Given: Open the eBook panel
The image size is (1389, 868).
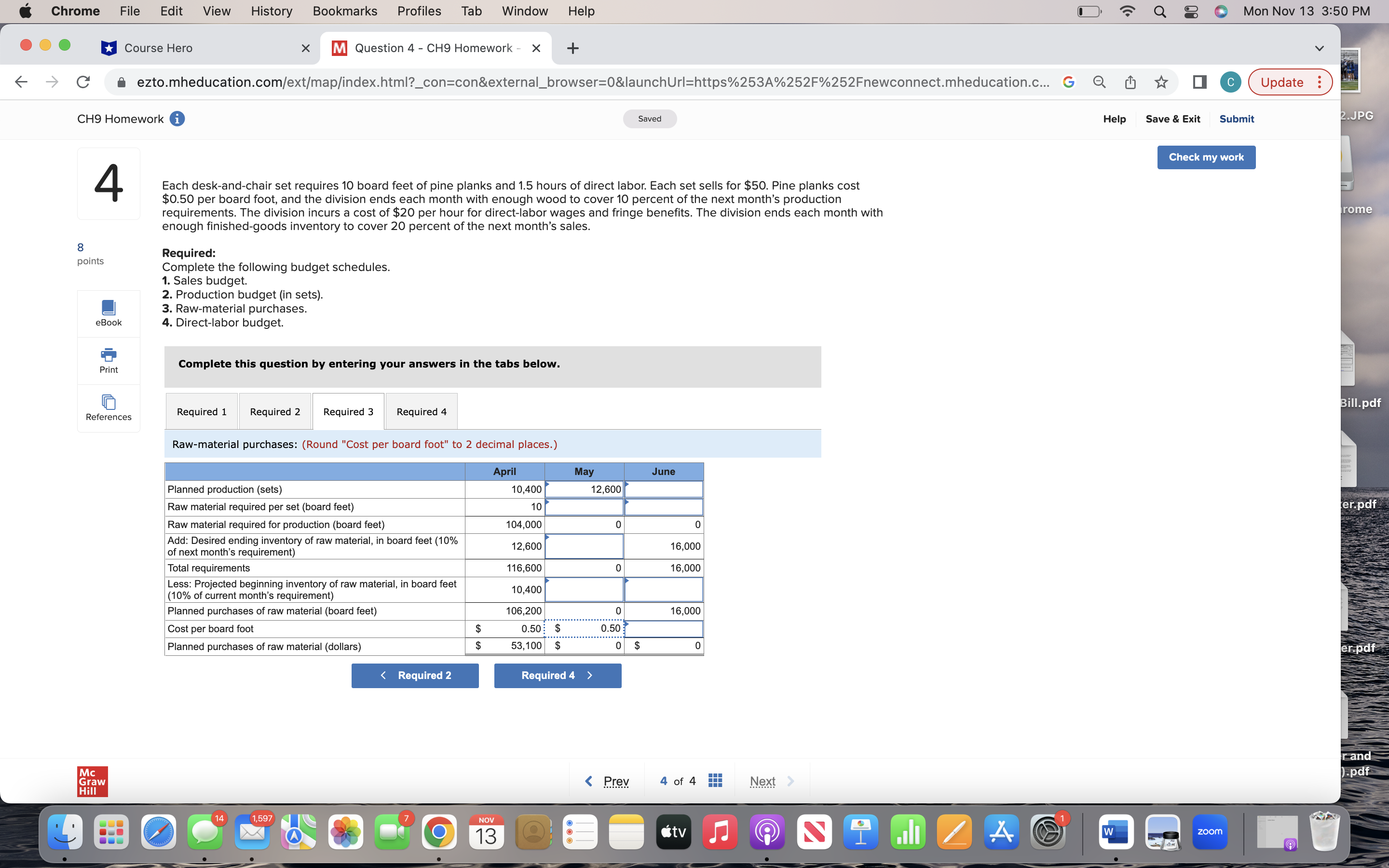Looking at the screenshot, I should pyautogui.click(x=108, y=313).
